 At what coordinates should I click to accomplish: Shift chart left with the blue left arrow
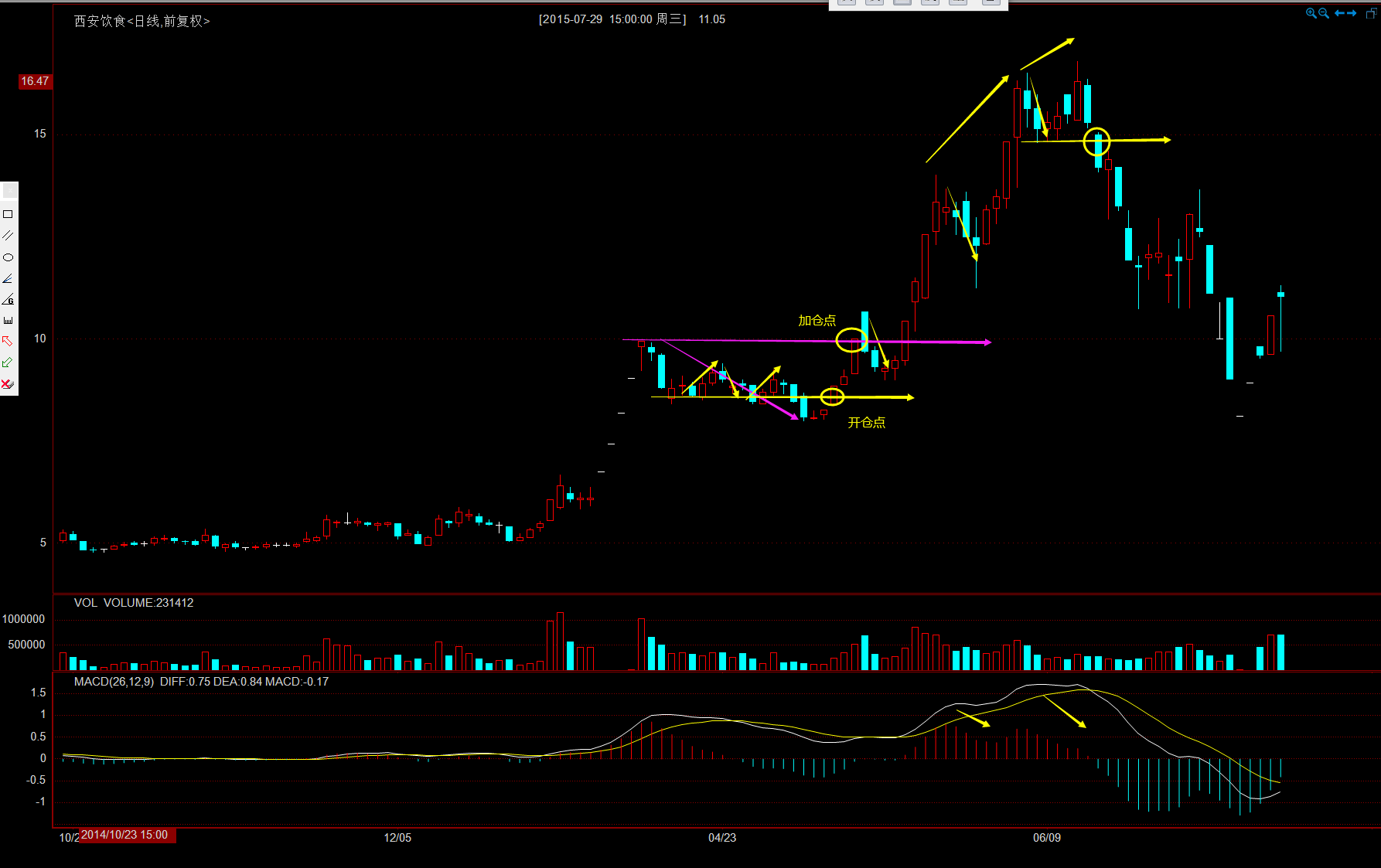(1339, 13)
